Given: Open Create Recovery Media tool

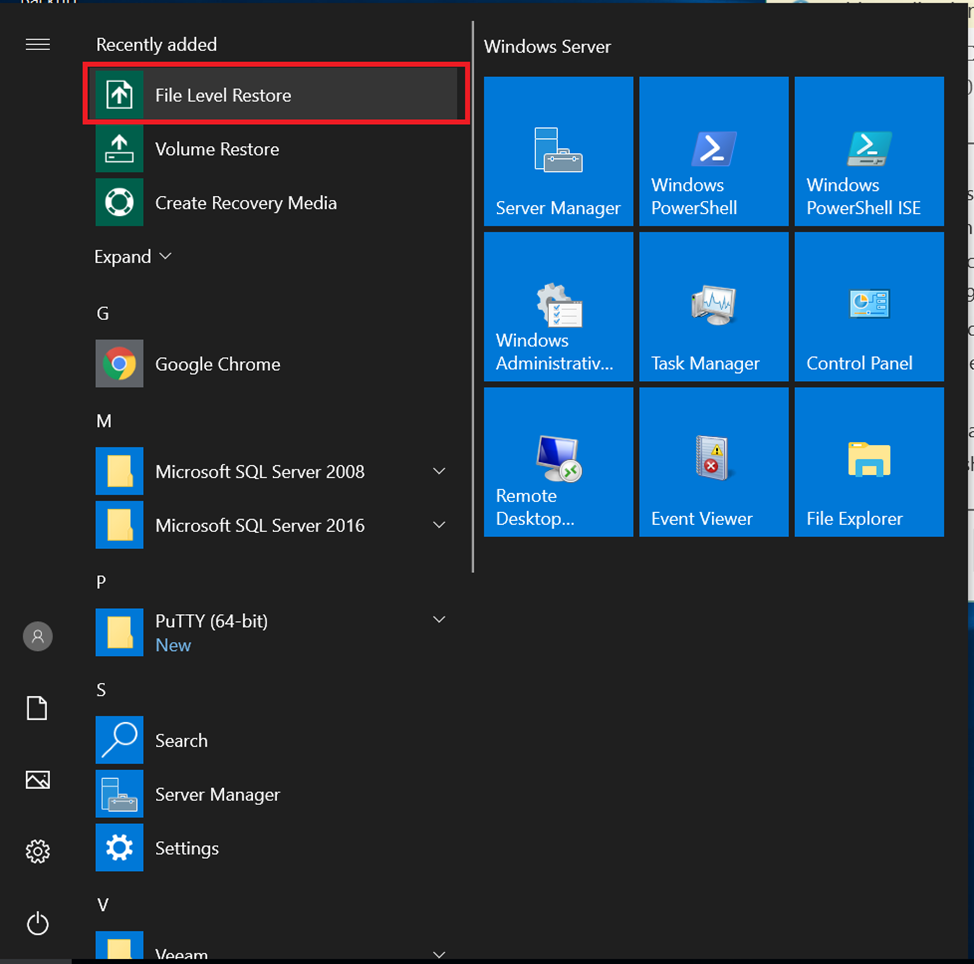Looking at the screenshot, I should tap(245, 203).
